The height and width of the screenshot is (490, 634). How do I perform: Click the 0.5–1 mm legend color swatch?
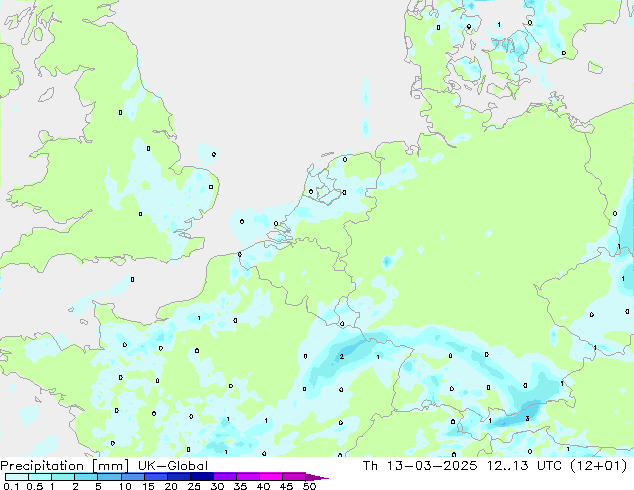pyautogui.click(x=40, y=477)
